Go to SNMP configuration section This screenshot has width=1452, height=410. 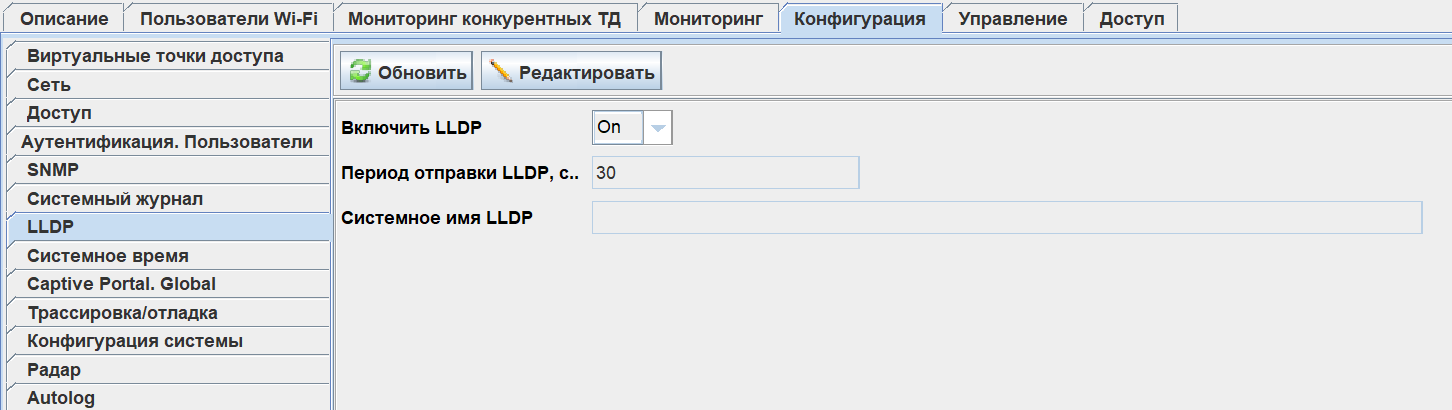[x=53, y=170]
